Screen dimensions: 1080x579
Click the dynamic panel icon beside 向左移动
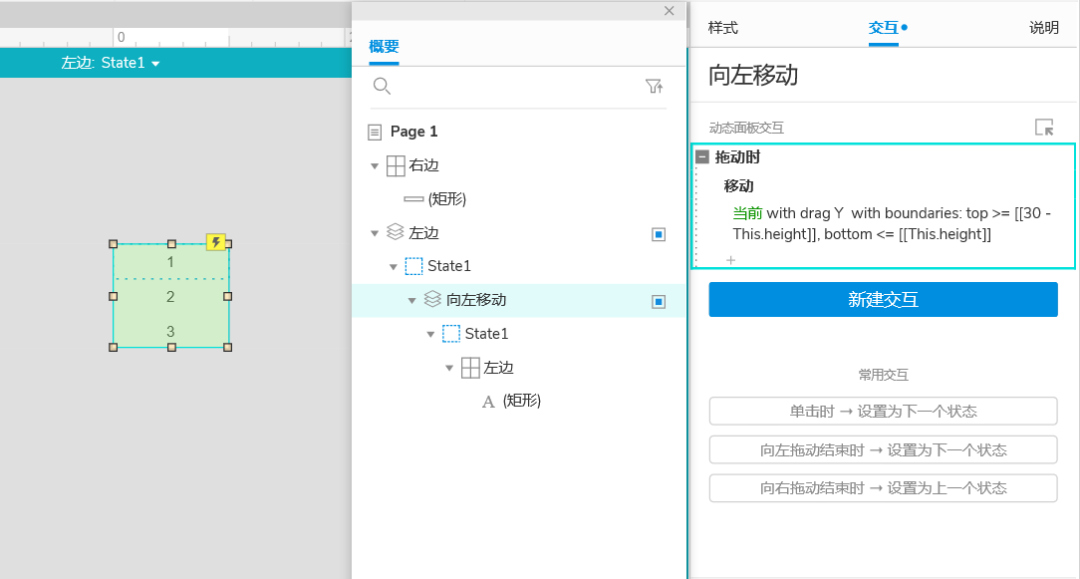click(x=432, y=299)
